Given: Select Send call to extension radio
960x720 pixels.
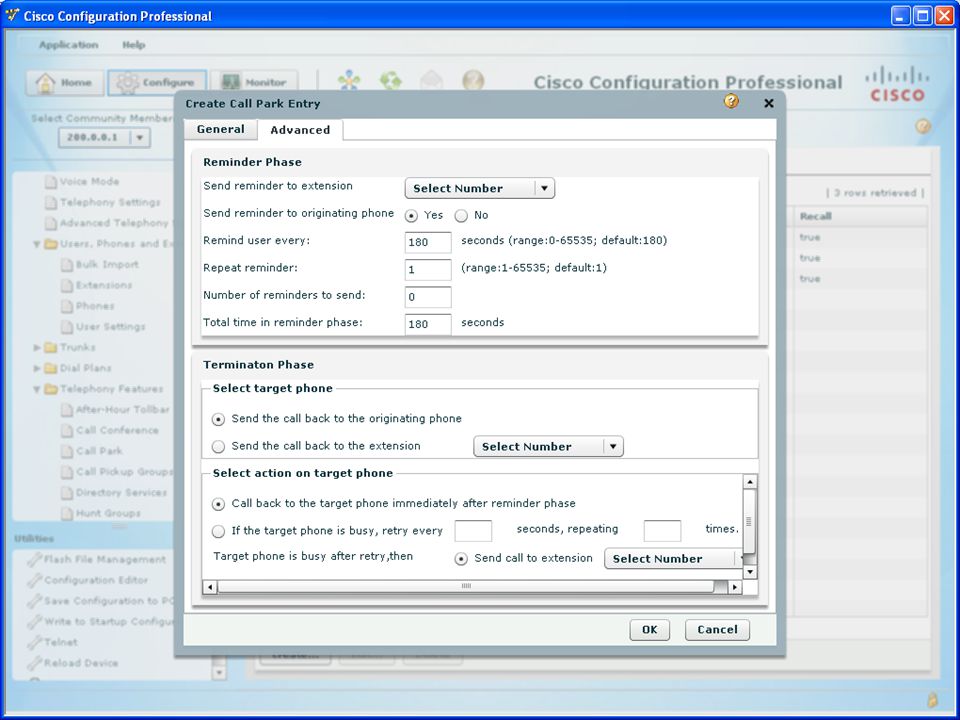Looking at the screenshot, I should pos(461,559).
